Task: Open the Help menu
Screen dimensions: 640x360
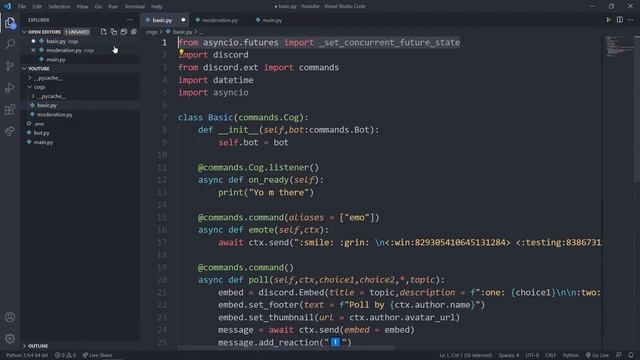Action: pos(157,7)
